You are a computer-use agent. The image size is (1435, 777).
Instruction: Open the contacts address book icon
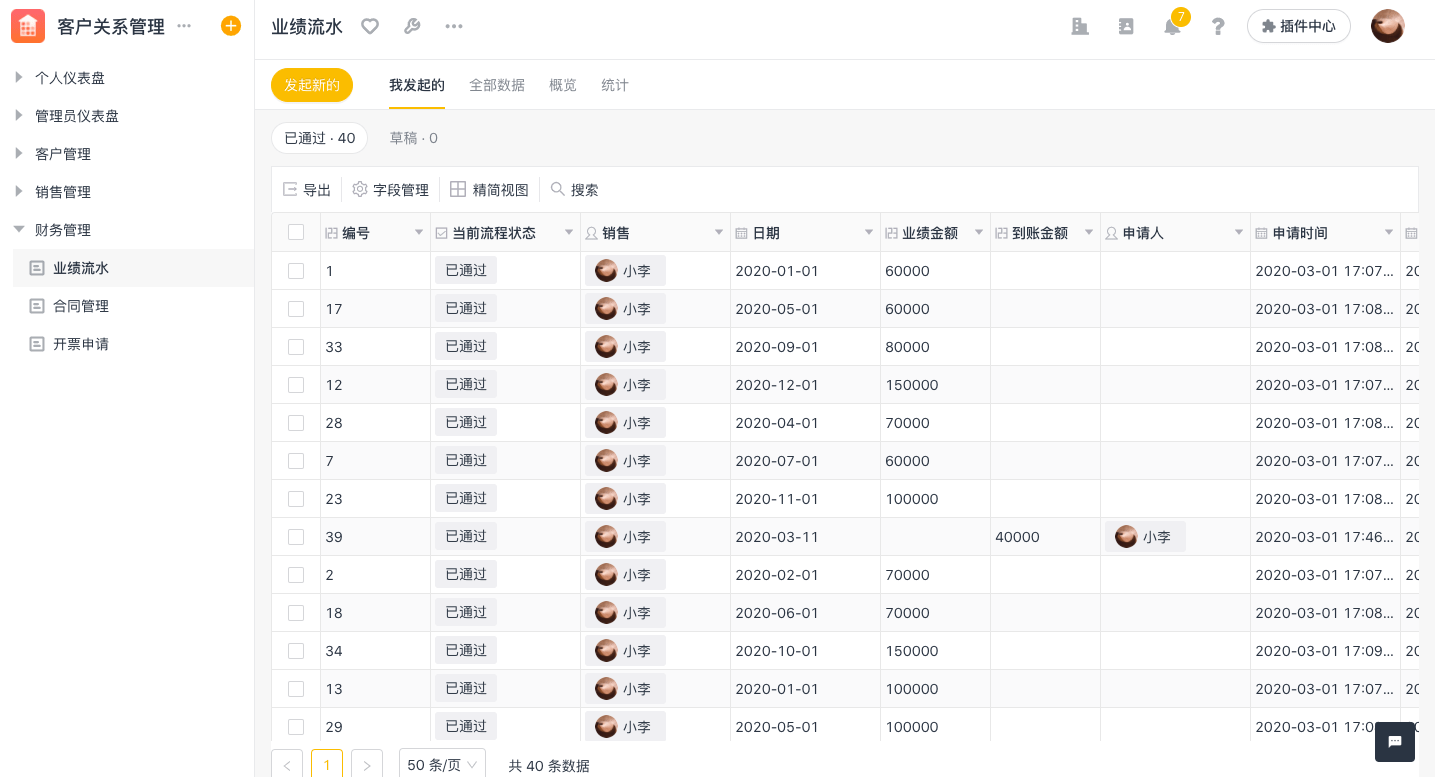point(1126,27)
